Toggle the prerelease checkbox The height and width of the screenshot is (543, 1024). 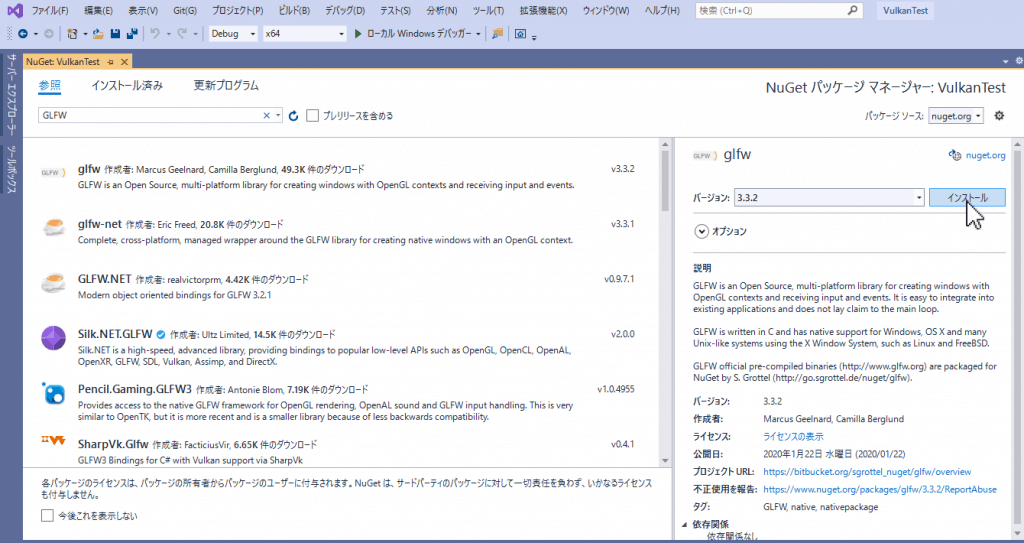point(312,116)
